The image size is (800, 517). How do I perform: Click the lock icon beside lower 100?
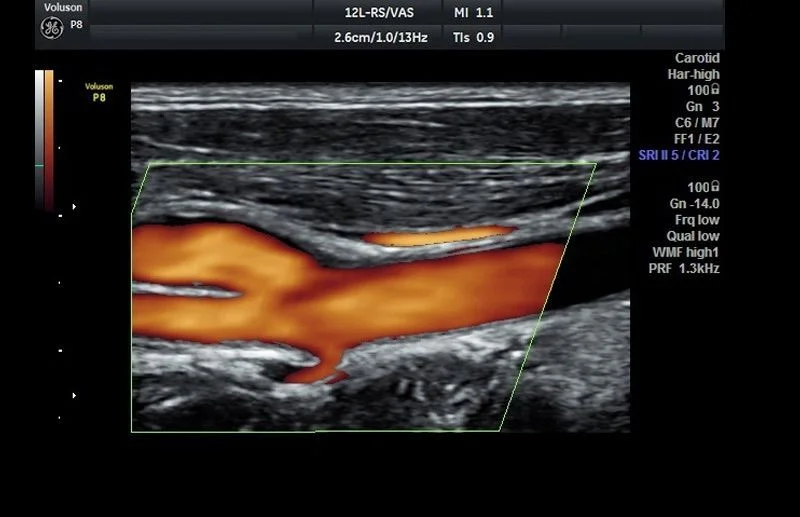715,186
